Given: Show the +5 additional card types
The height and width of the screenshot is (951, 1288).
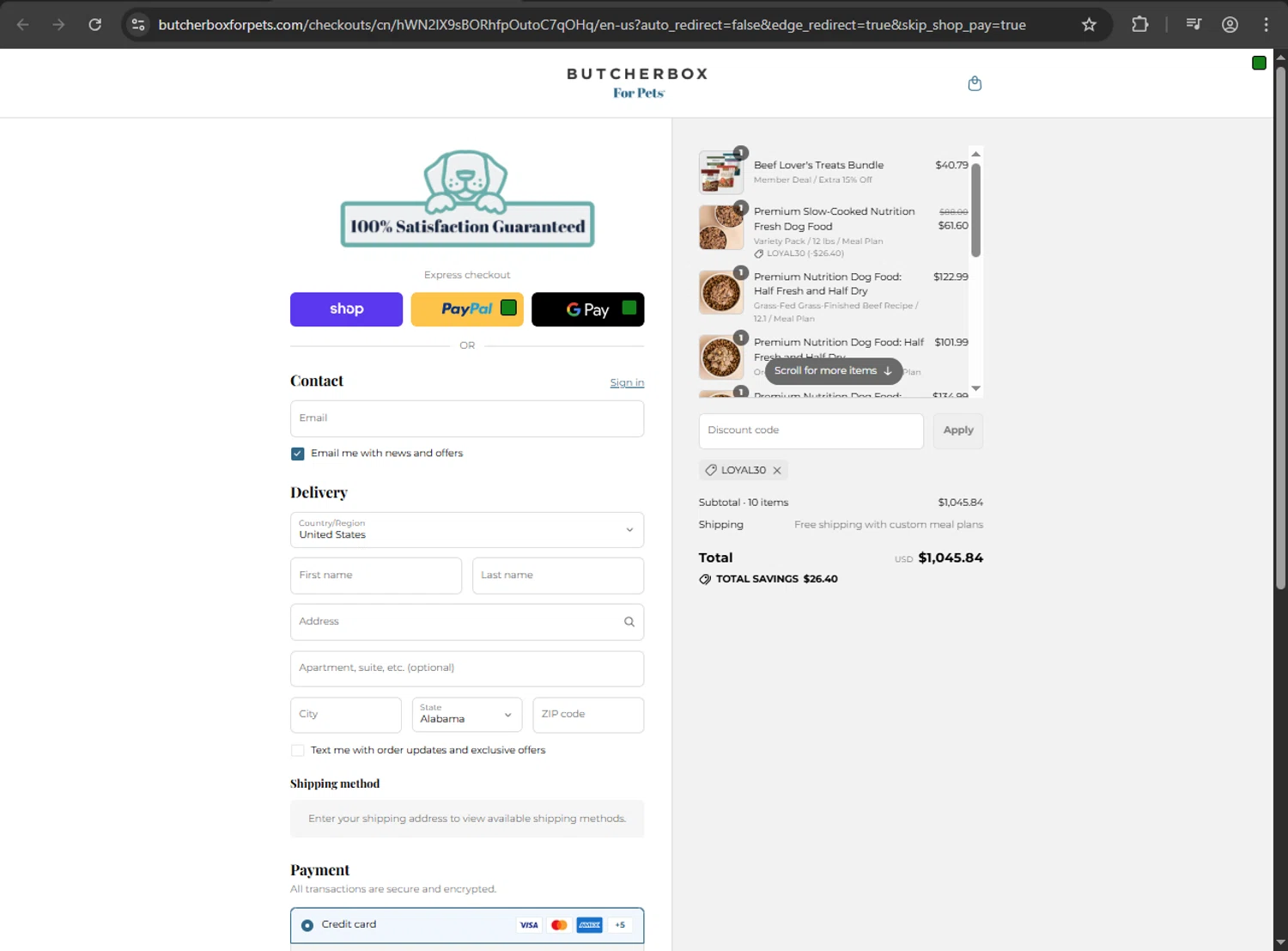Looking at the screenshot, I should 620,925.
